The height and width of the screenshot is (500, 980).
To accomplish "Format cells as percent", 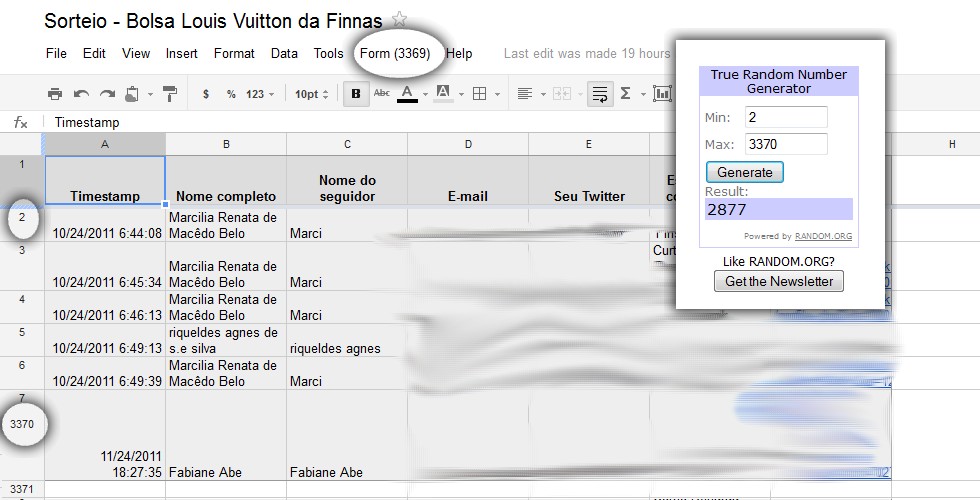I will [231, 94].
